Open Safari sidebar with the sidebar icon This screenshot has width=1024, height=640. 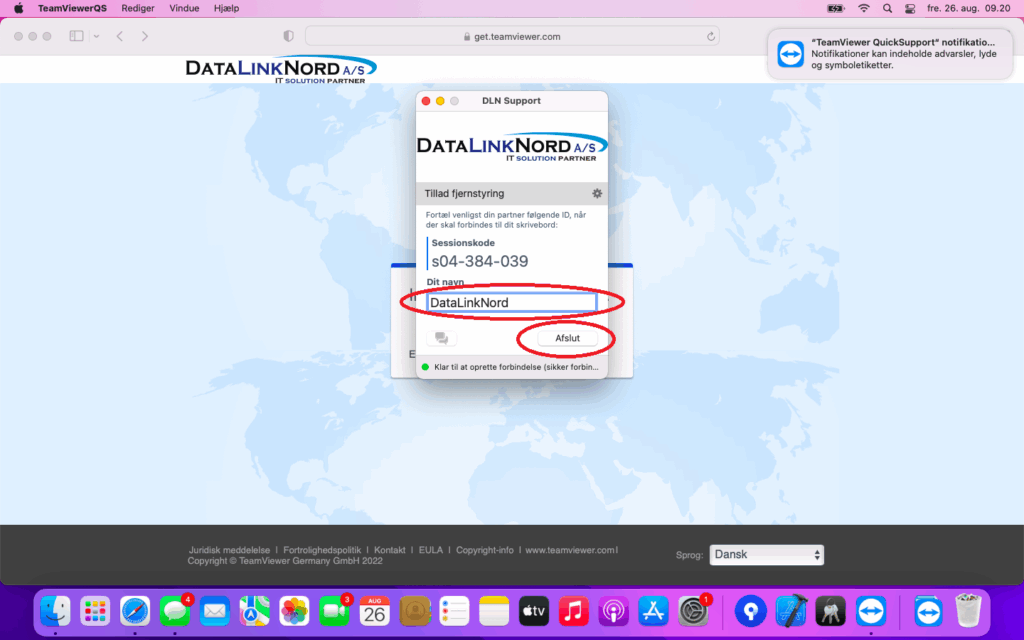point(77,36)
